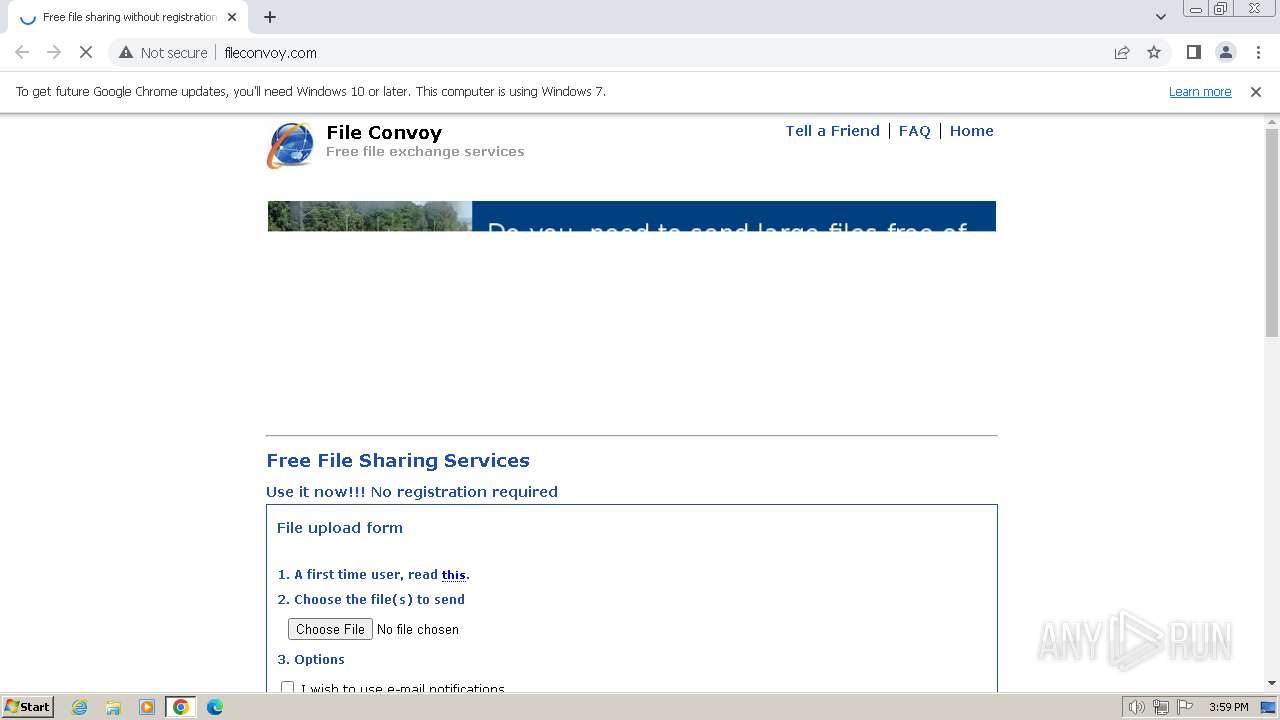Screen dimensions: 1280x720
Task: Open Action Center flag icon
Action: tap(1183, 707)
